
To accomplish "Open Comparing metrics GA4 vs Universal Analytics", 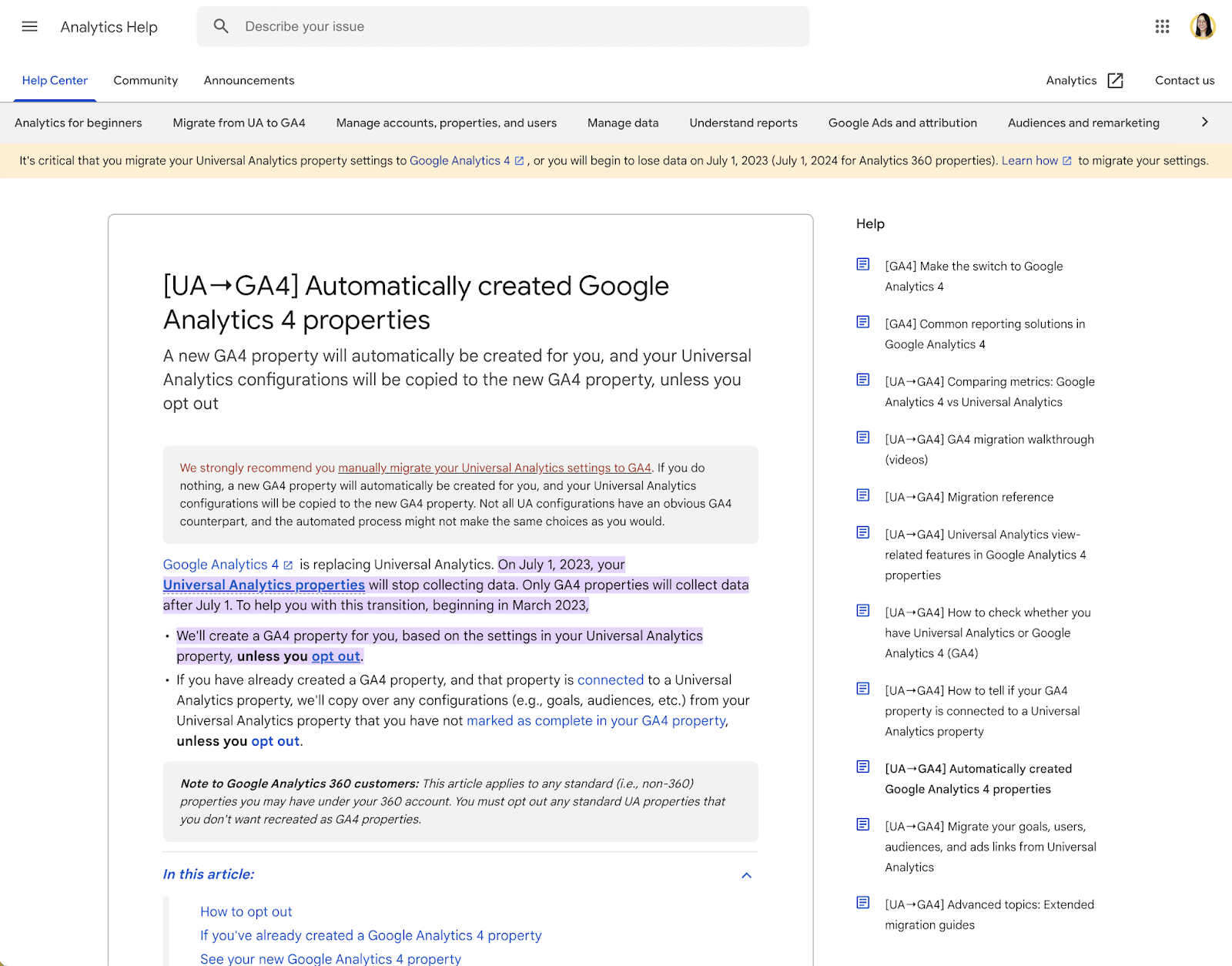I will [x=989, y=391].
